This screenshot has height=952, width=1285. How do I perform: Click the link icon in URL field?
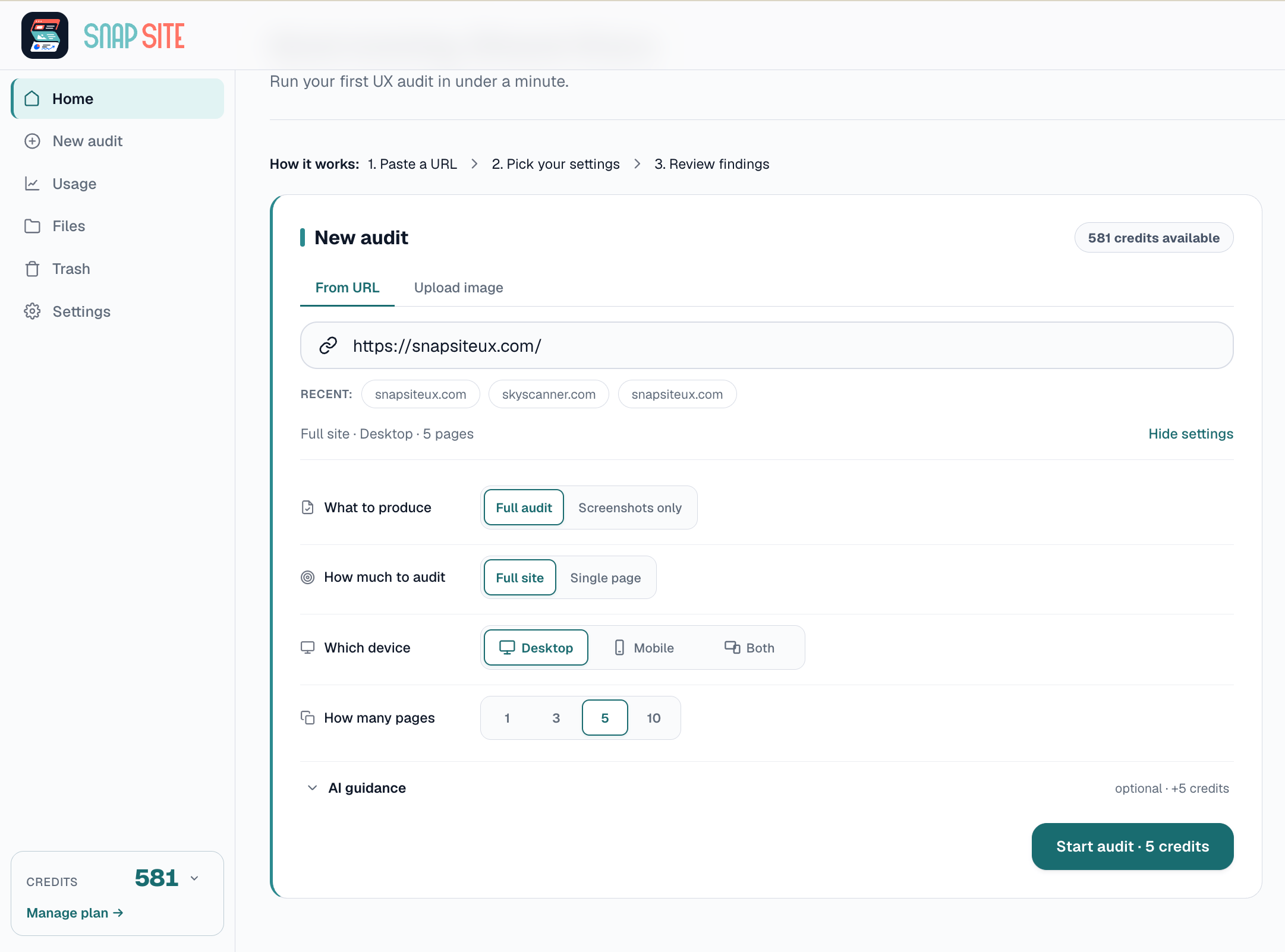tap(328, 345)
